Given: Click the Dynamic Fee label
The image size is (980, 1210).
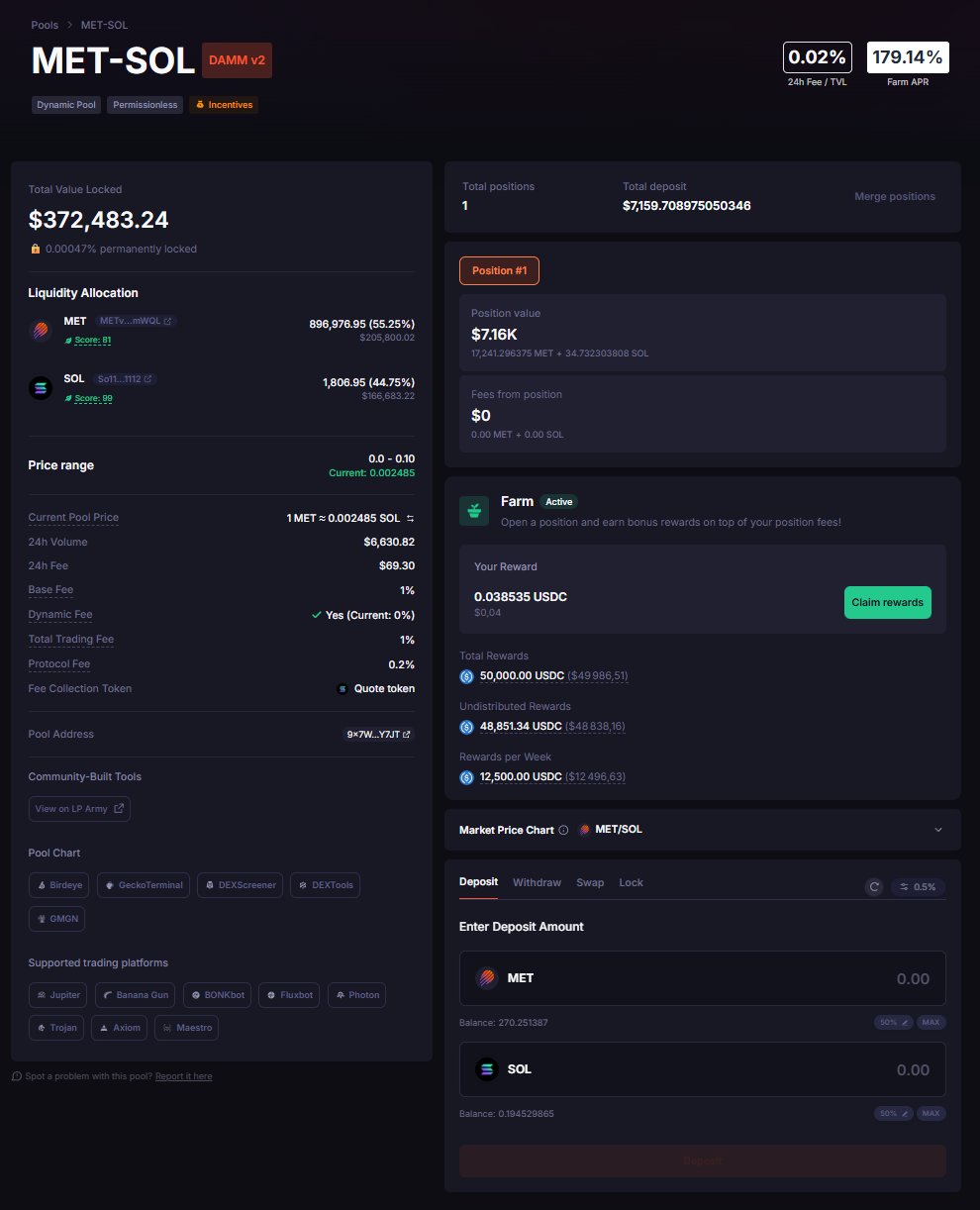Looking at the screenshot, I should click(x=60, y=615).
